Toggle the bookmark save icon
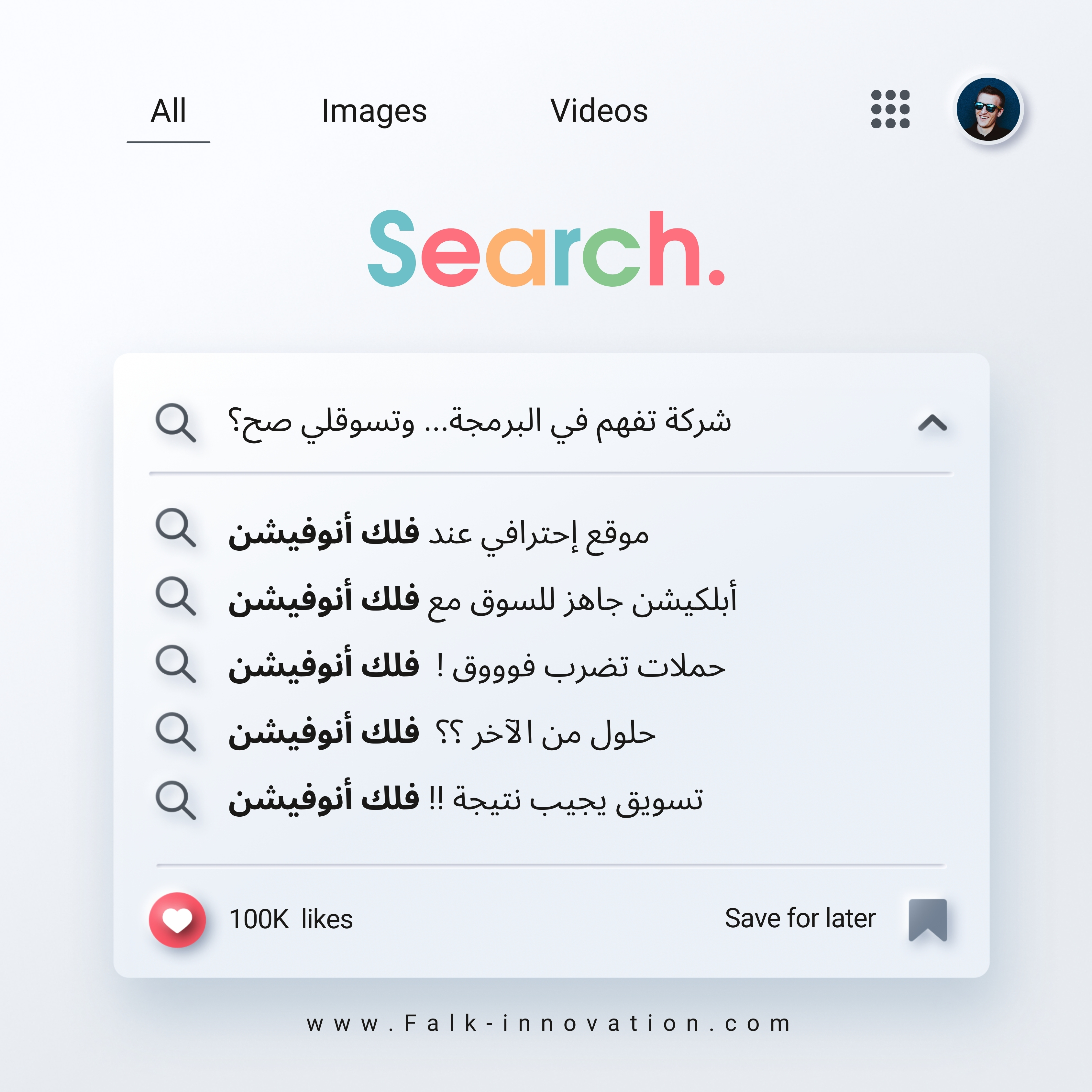Screen dimensions: 1092x1092 click(928, 920)
